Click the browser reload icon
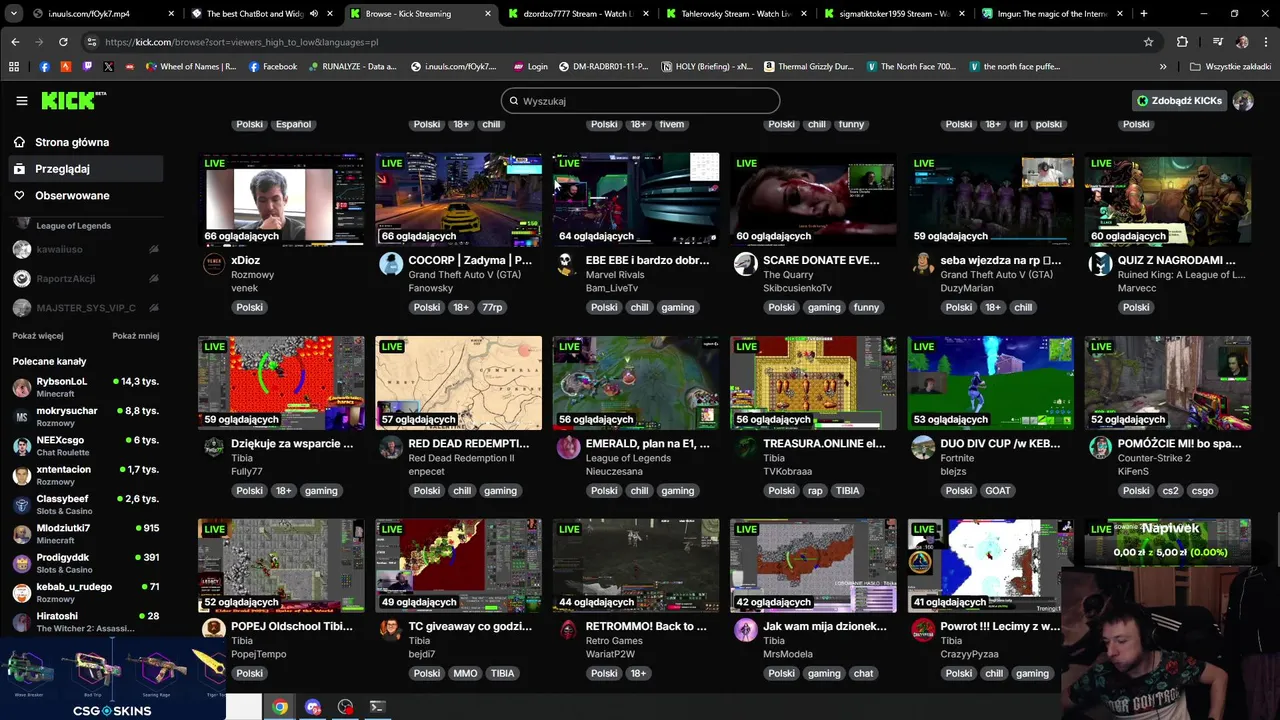 [x=63, y=42]
